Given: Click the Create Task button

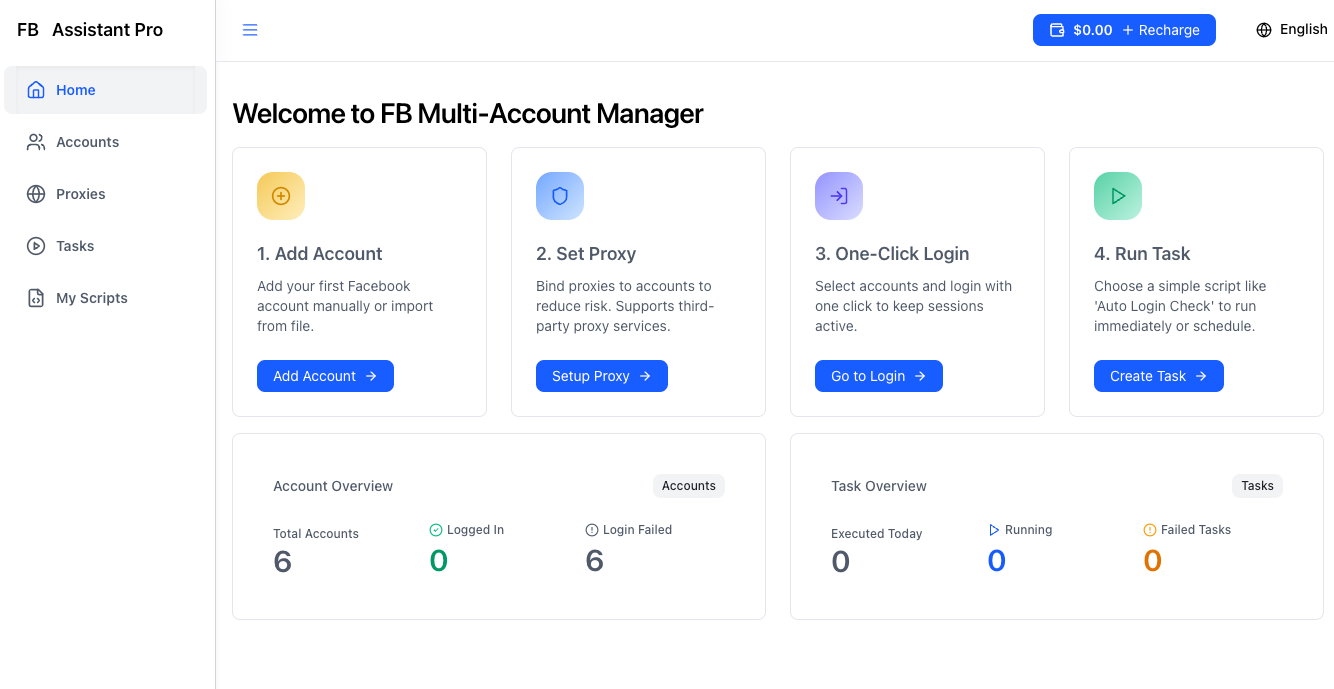Looking at the screenshot, I should pyautogui.click(x=1158, y=375).
